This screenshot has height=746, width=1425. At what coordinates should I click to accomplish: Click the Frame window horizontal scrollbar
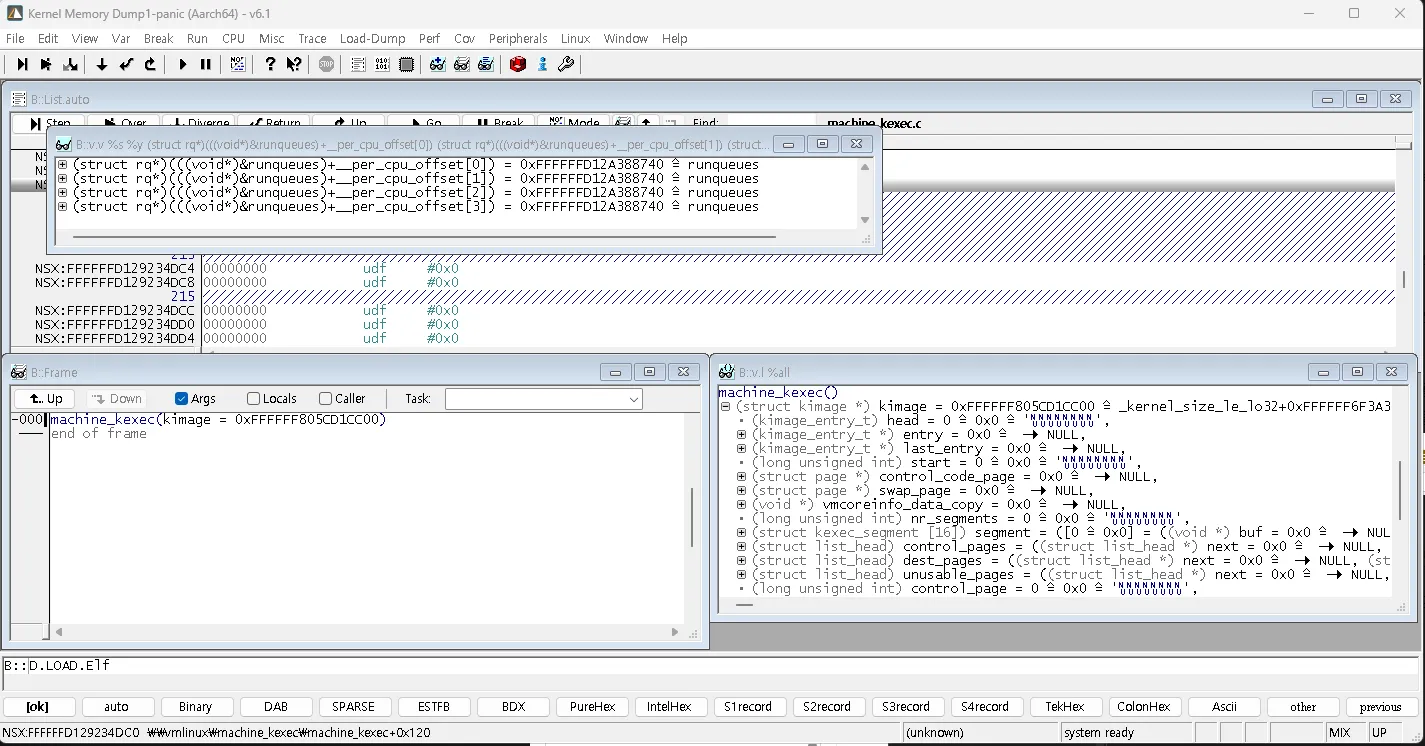coord(365,632)
